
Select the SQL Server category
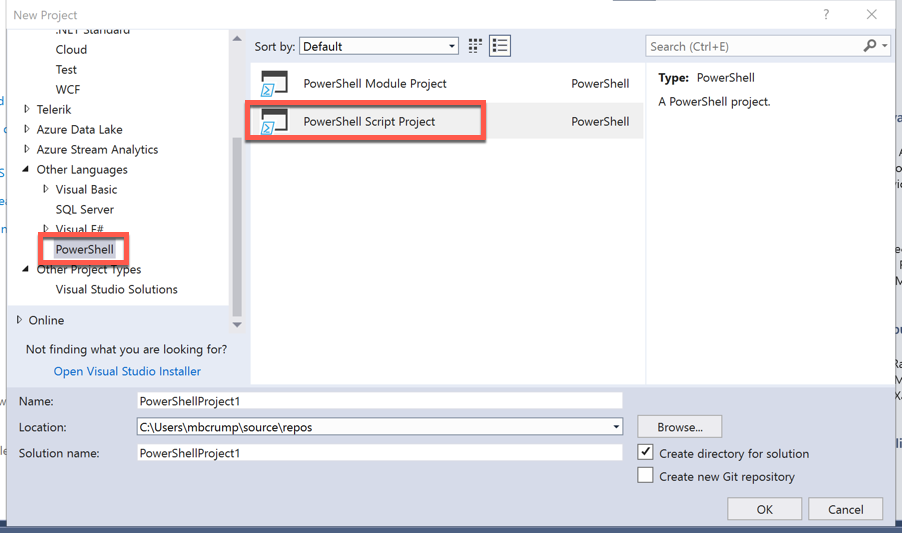pos(85,209)
